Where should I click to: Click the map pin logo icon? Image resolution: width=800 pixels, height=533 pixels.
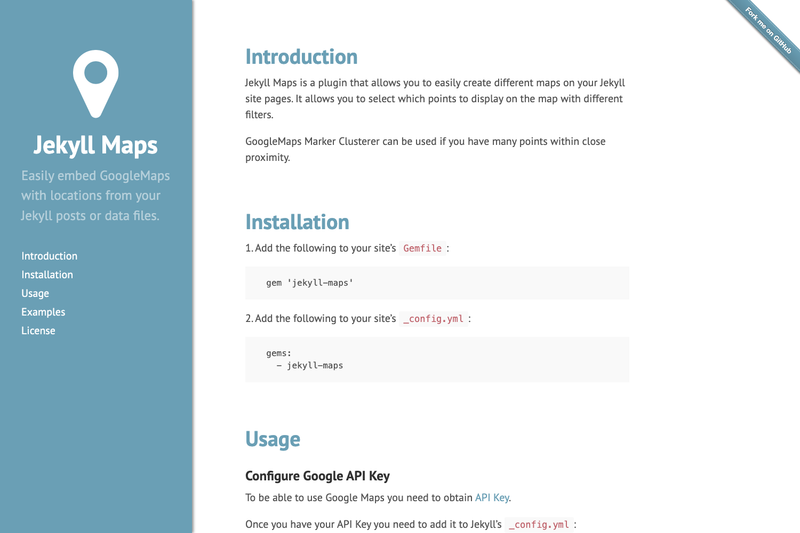[96, 84]
